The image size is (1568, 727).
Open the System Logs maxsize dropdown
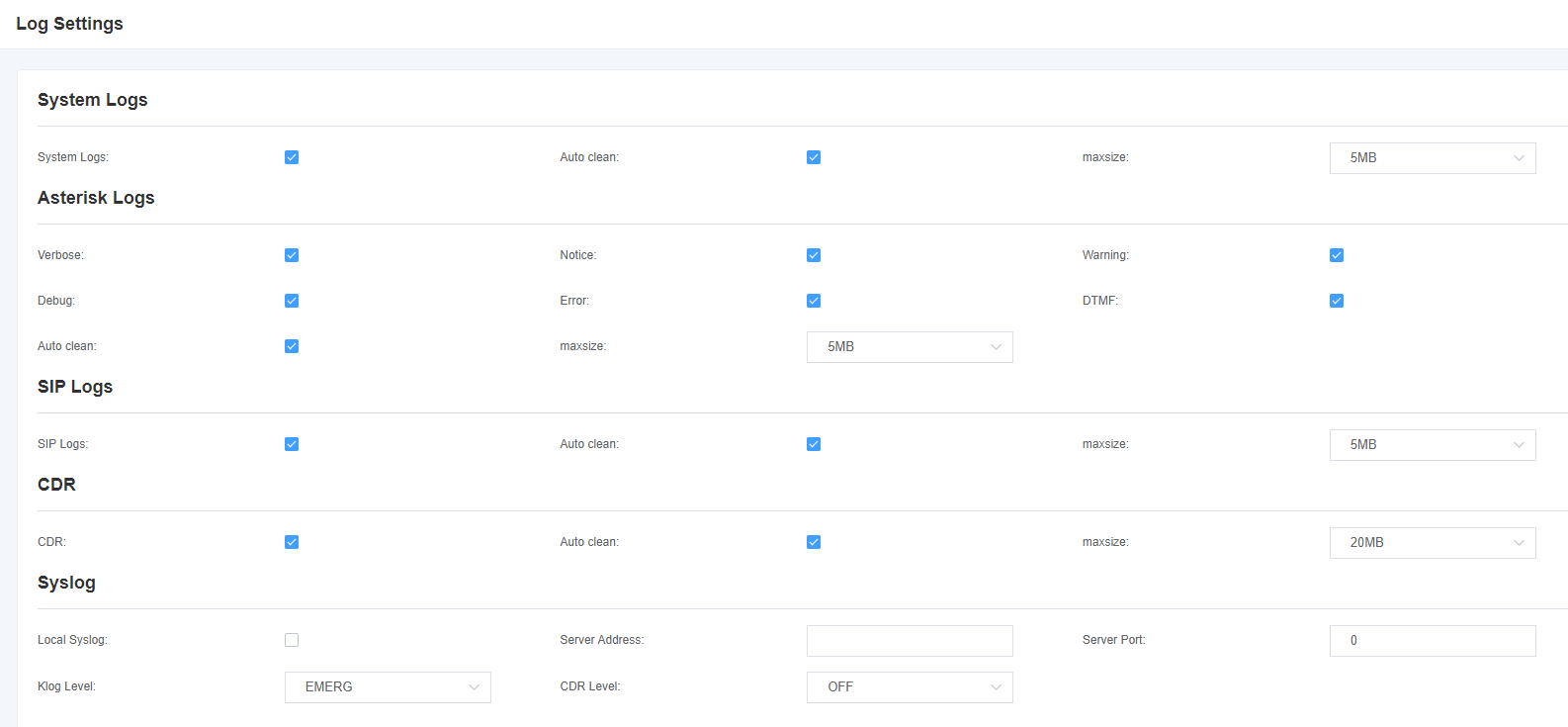1433,158
